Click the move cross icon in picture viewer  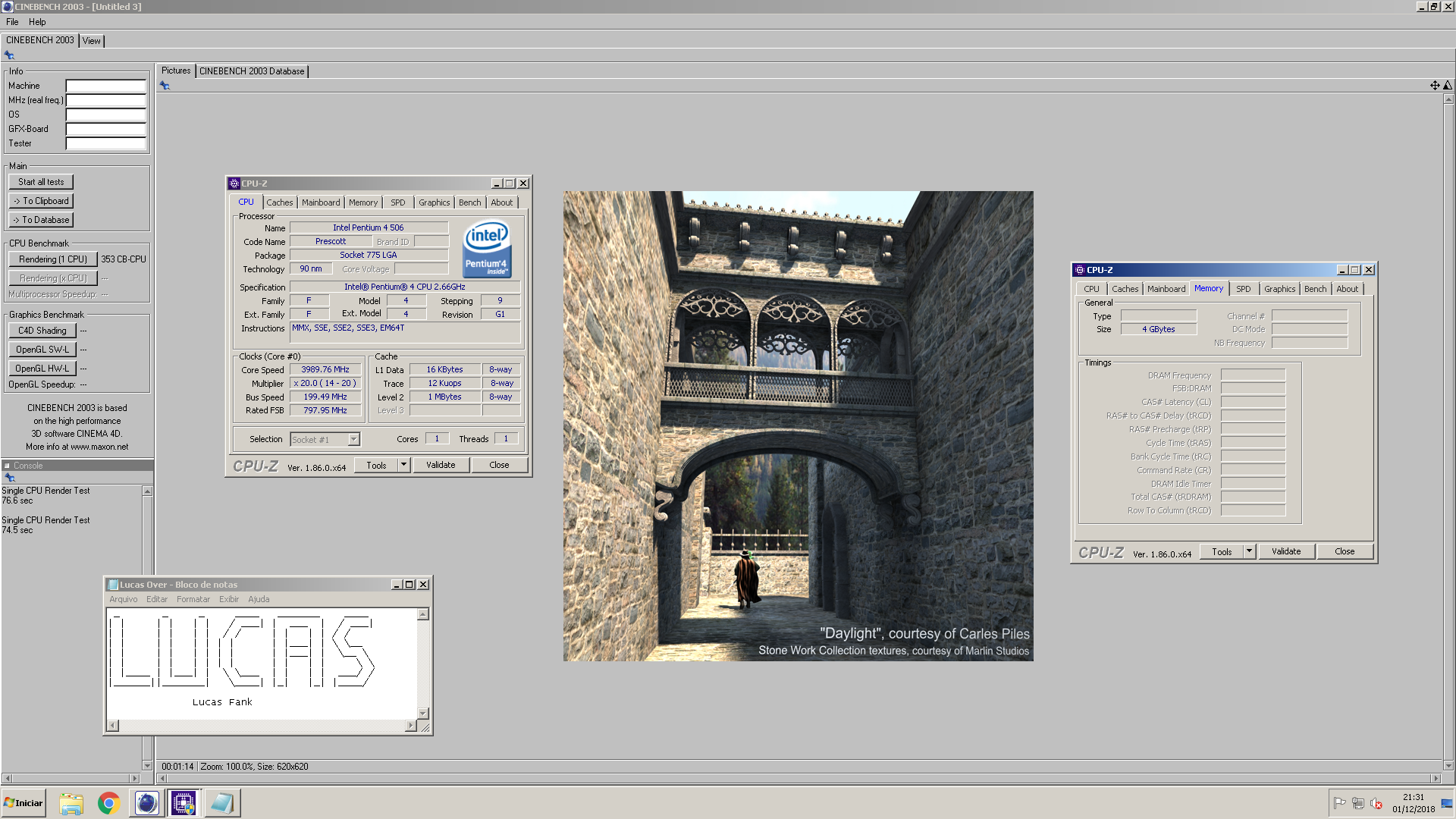tap(1435, 86)
